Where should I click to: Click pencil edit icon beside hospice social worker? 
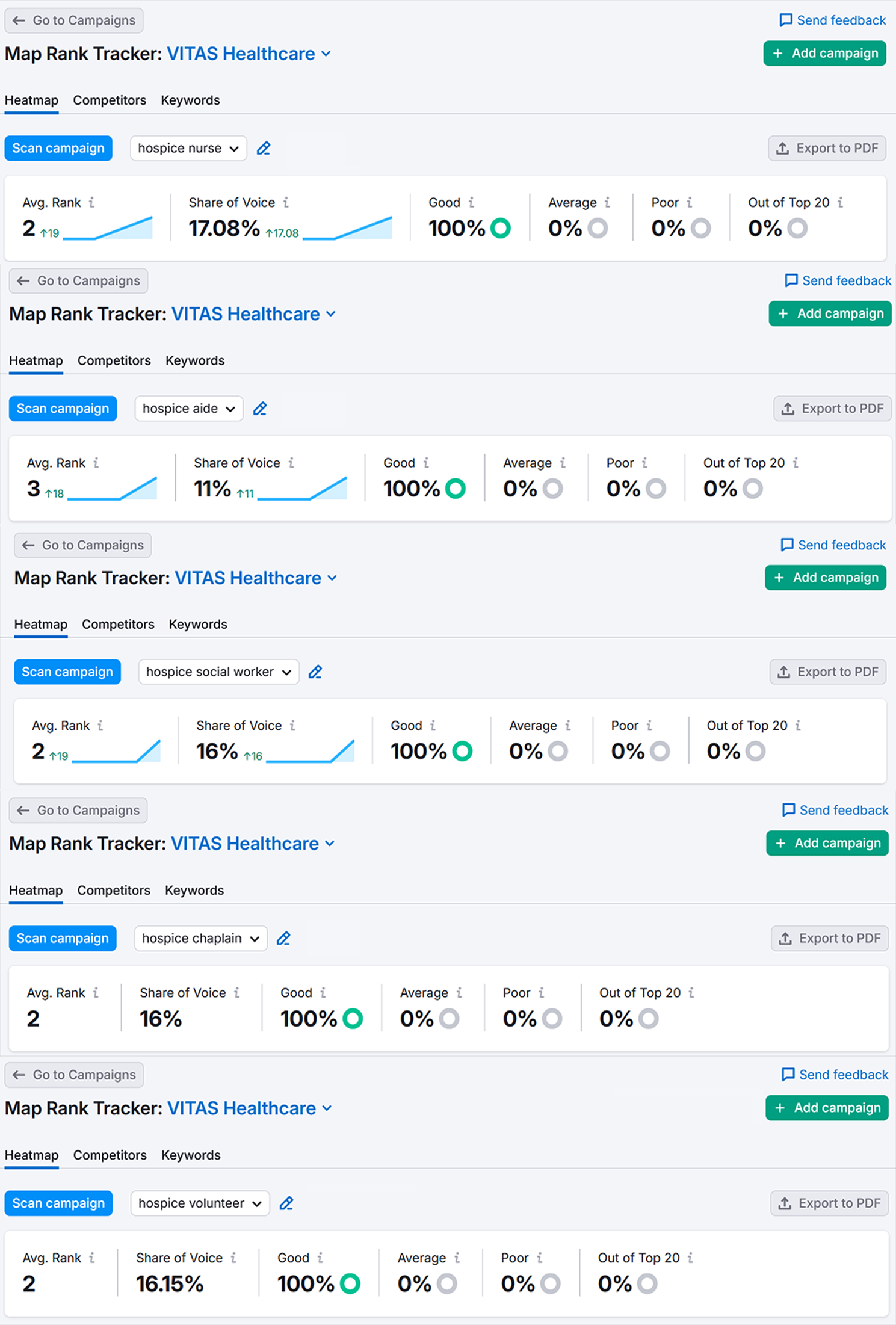coord(315,672)
